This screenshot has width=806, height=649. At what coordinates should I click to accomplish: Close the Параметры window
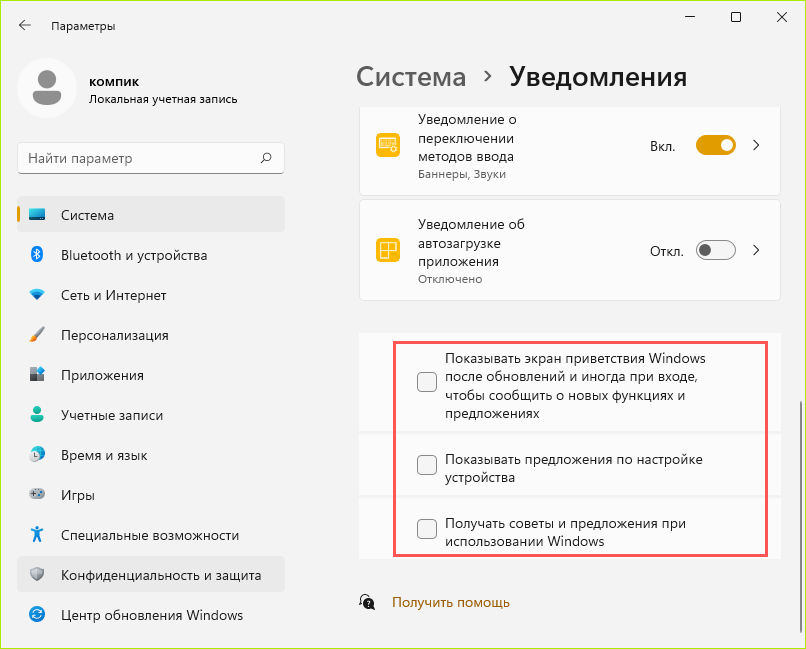[x=782, y=17]
